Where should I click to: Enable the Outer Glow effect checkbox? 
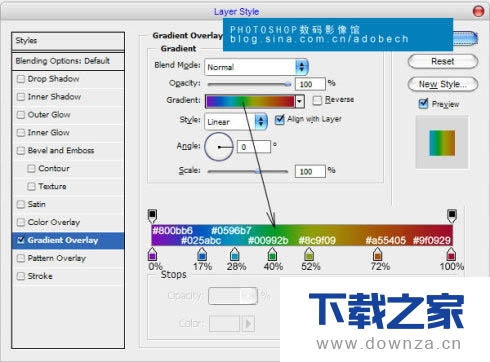[21, 115]
